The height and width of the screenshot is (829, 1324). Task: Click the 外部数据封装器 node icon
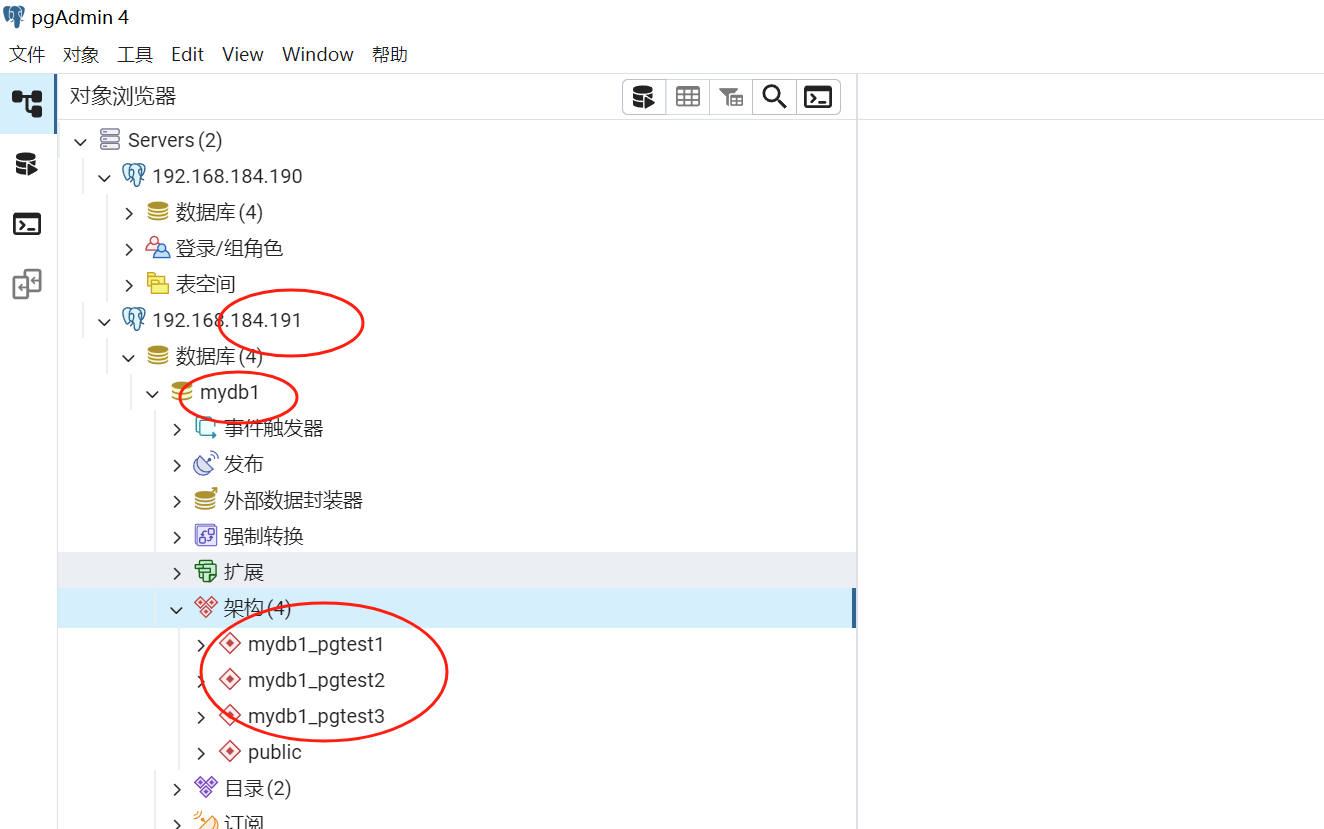(206, 500)
